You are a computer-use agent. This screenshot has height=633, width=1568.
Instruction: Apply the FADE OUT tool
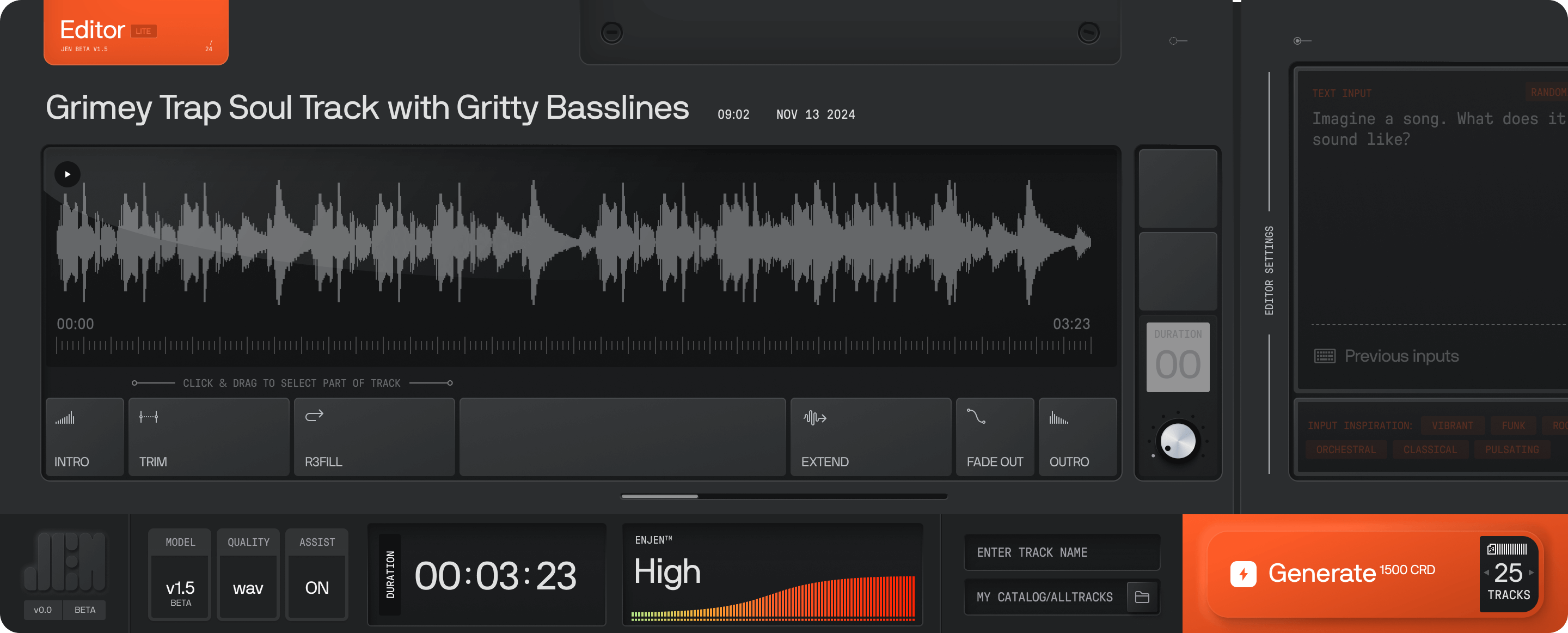[x=995, y=437]
